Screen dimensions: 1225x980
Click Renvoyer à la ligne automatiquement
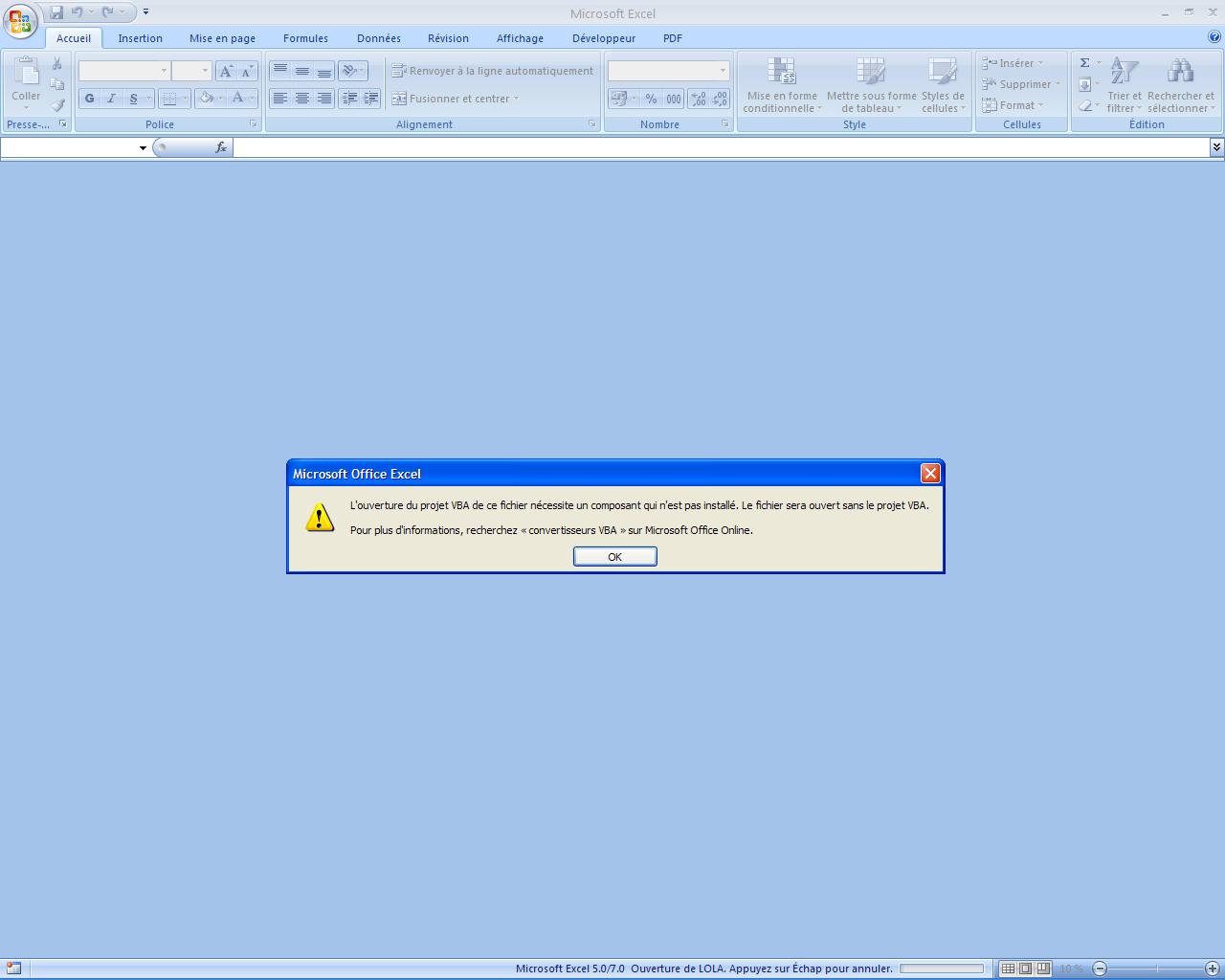point(493,71)
